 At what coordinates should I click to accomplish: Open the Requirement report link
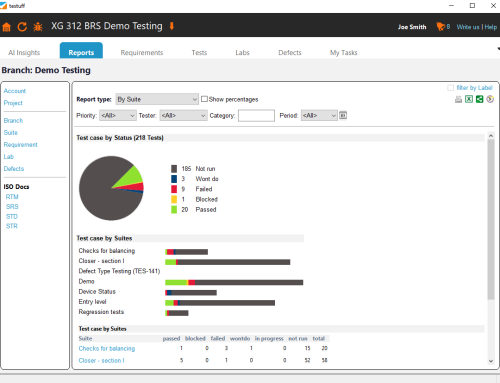pos(21,145)
